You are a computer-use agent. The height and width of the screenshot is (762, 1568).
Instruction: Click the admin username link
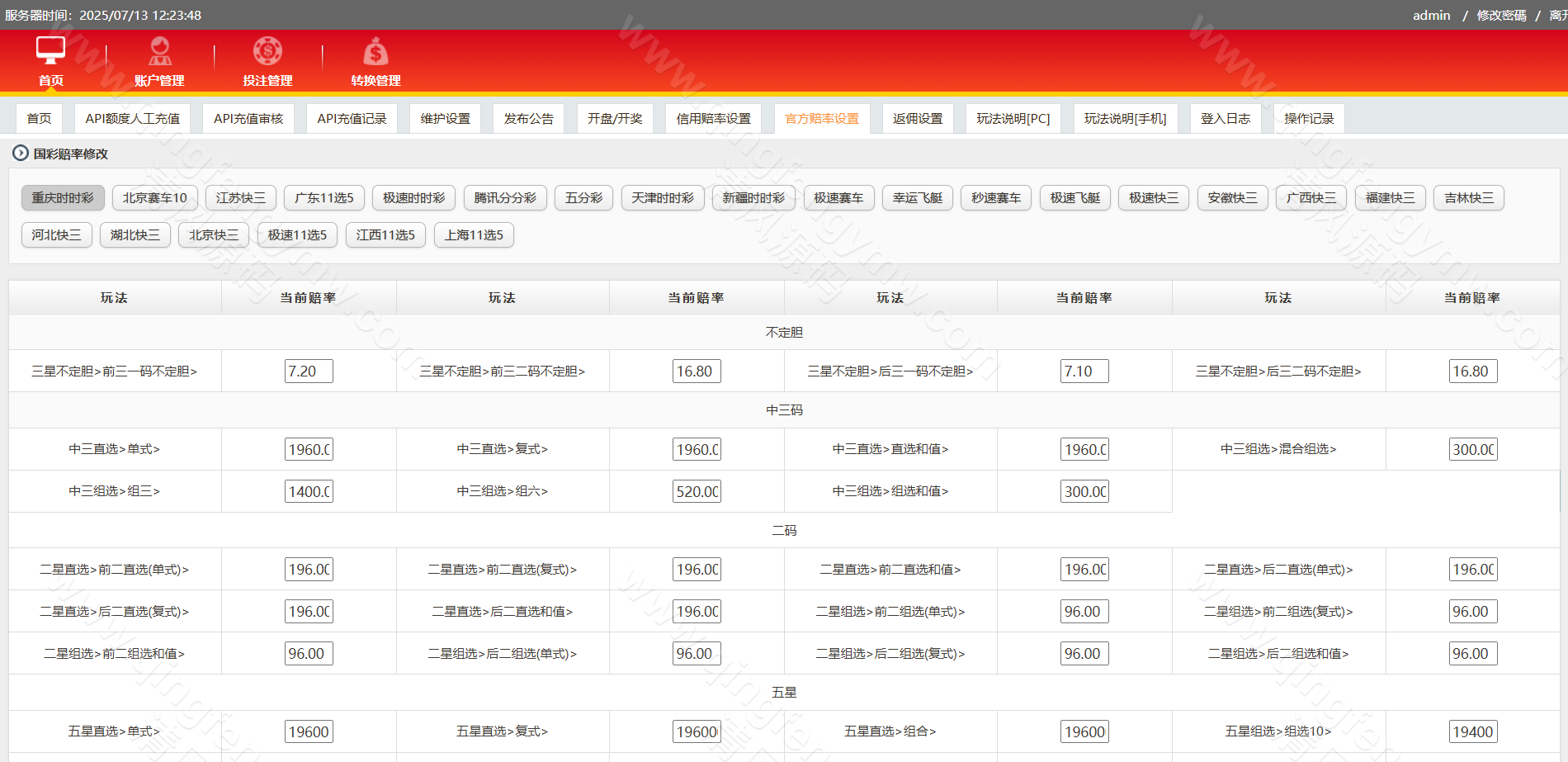(x=1431, y=16)
